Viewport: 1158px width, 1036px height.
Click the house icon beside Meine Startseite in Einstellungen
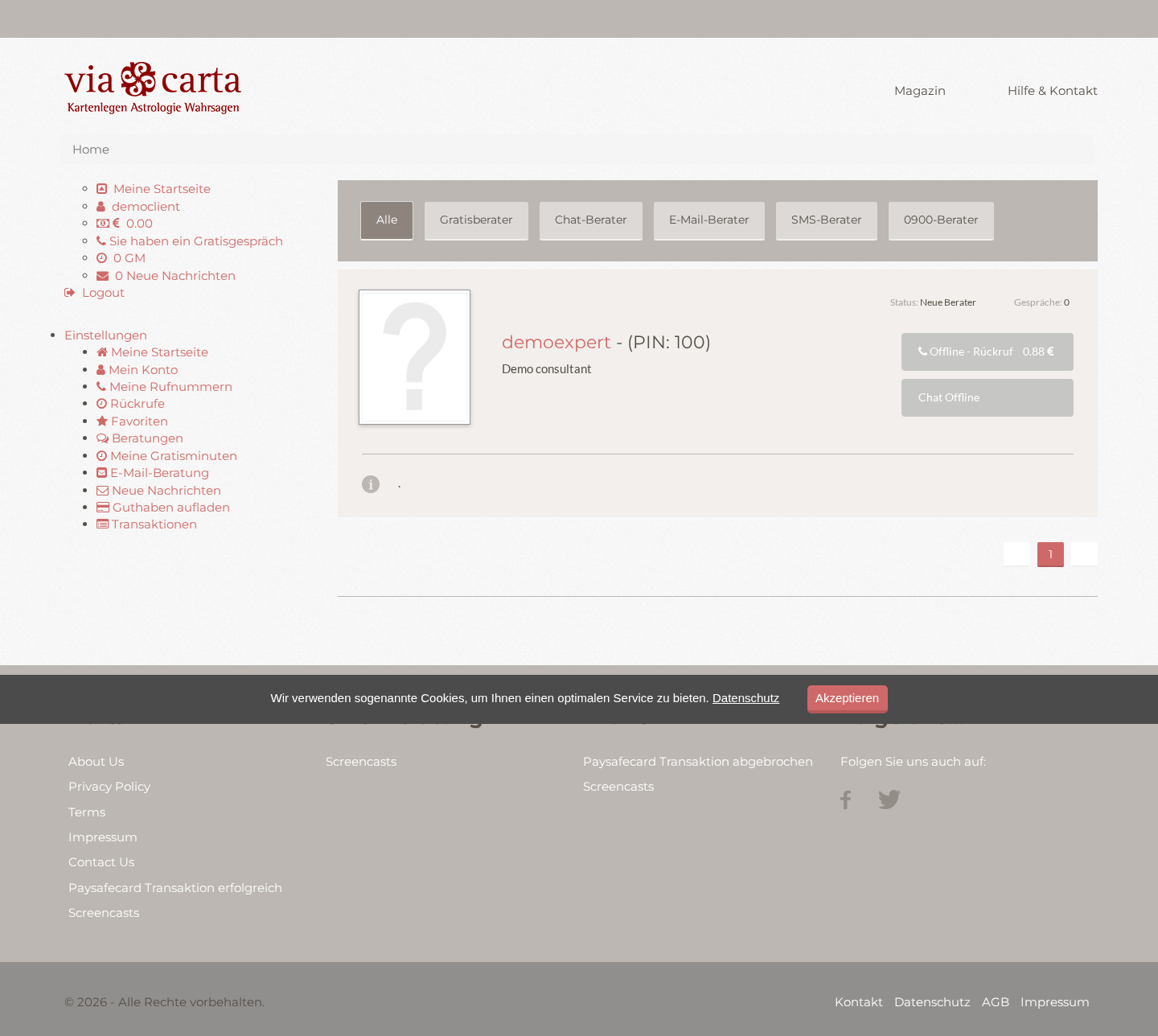click(x=102, y=352)
